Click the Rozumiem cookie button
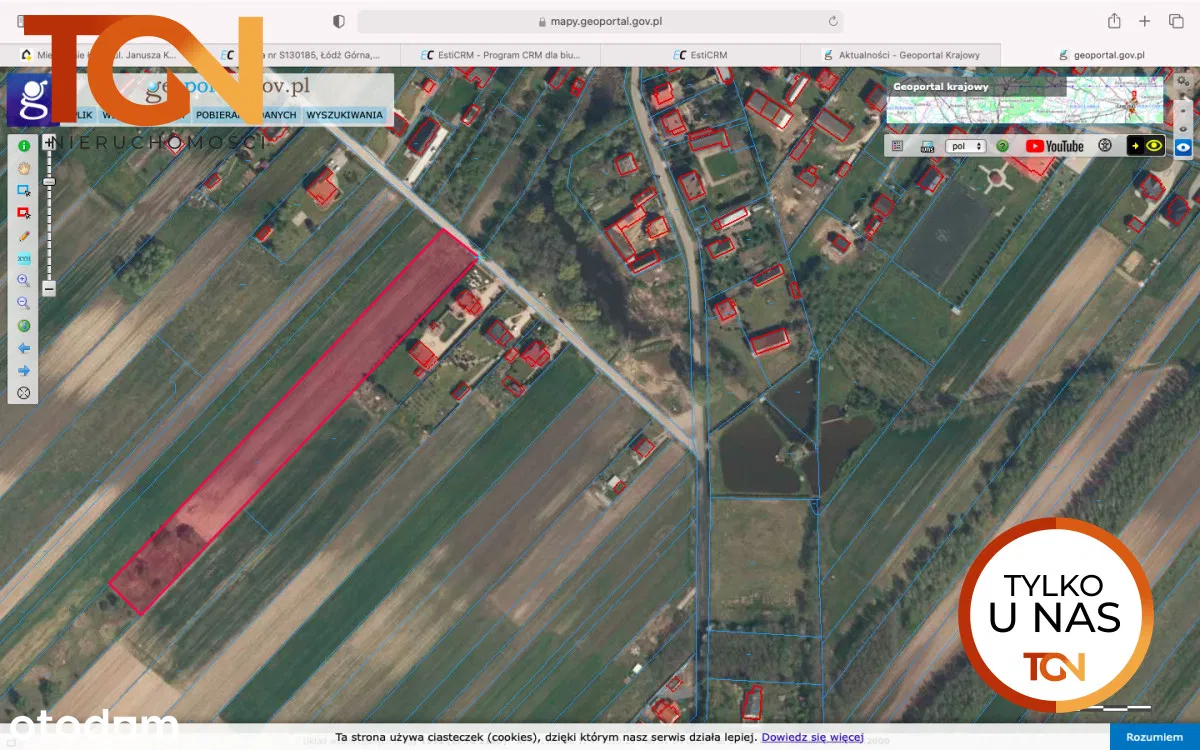Screen dimensions: 1200x750 click(x=1153, y=737)
